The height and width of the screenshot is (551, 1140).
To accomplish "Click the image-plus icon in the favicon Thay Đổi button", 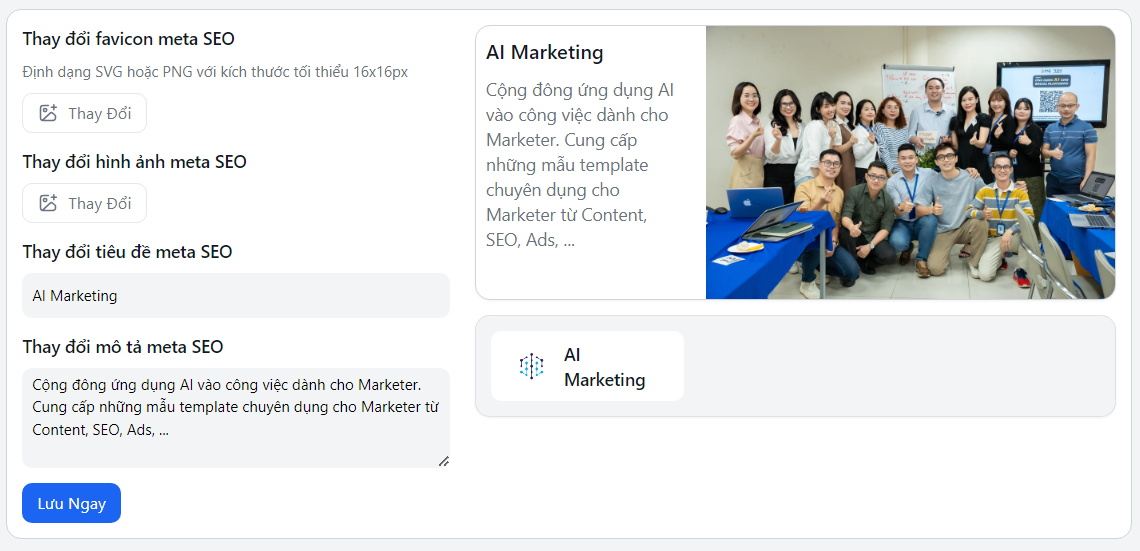I will pos(48,113).
